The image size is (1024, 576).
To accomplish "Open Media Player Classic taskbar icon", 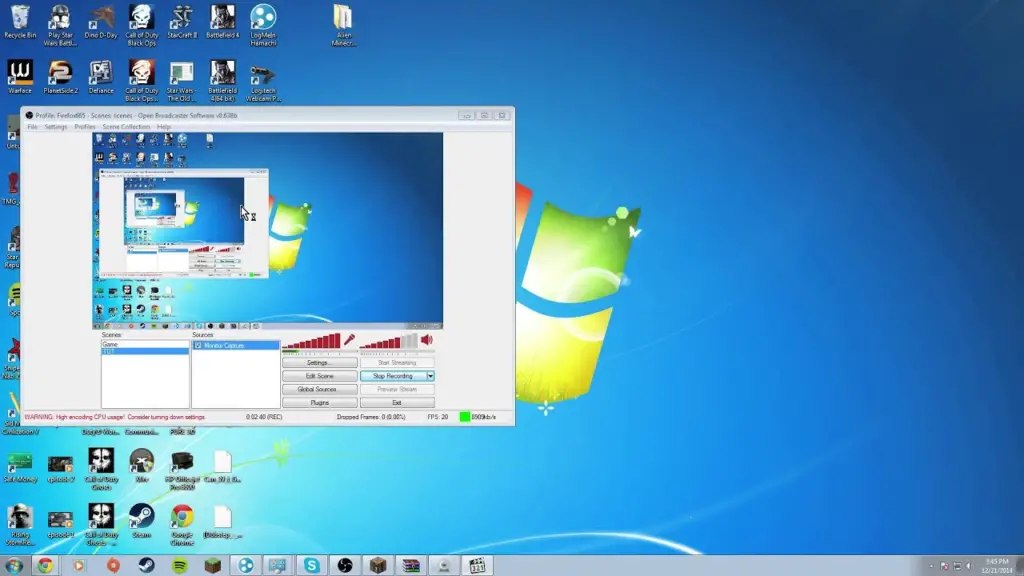I will point(477,566).
